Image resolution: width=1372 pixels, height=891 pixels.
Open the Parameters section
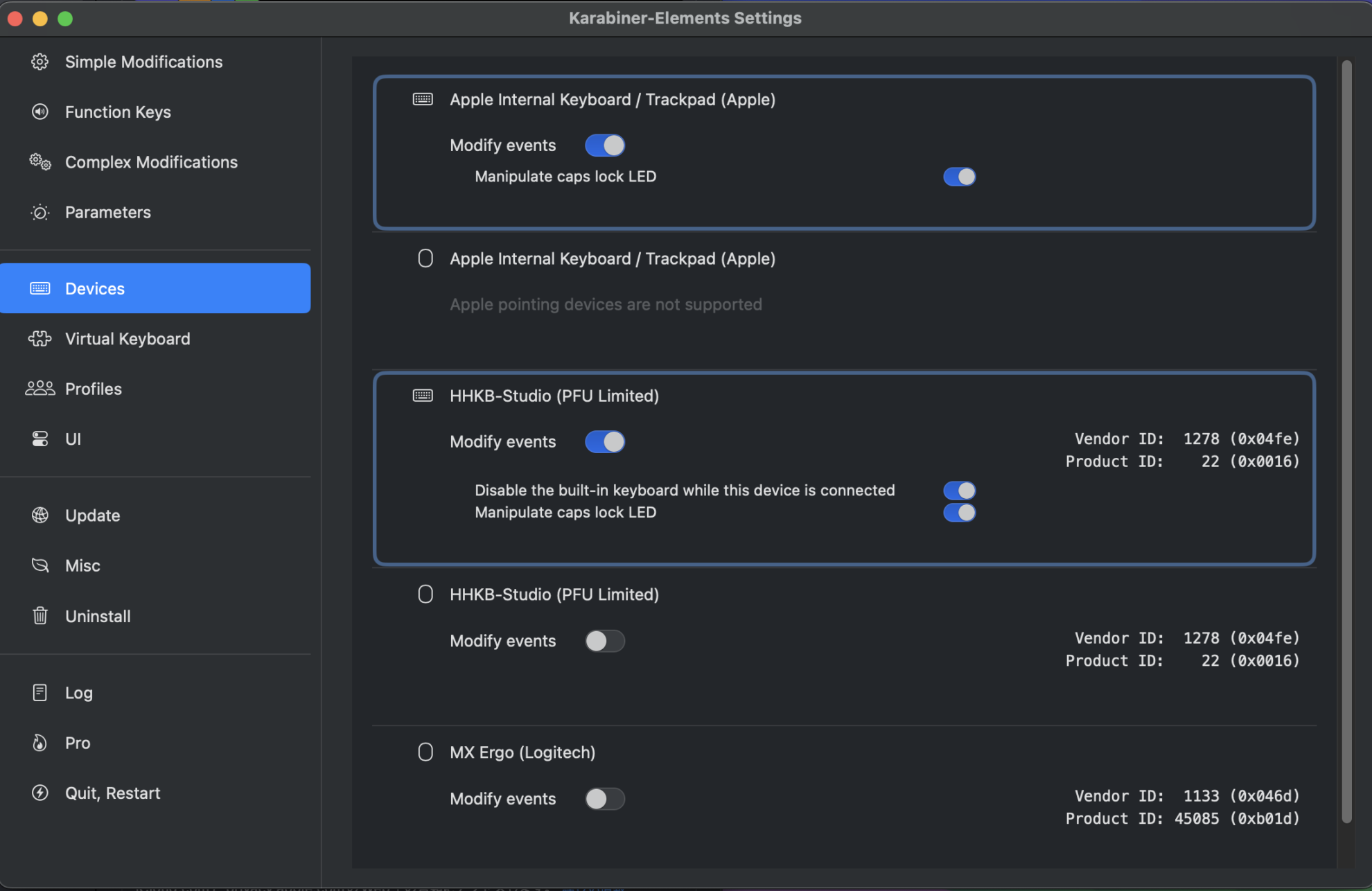click(155, 212)
